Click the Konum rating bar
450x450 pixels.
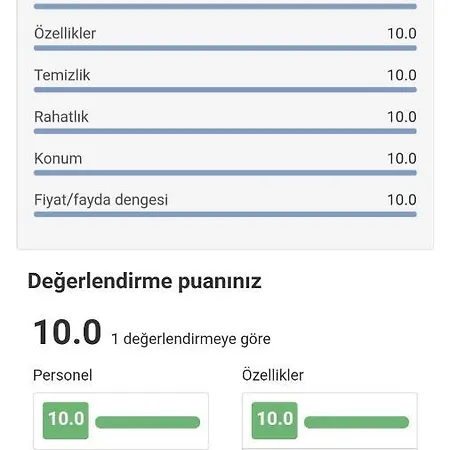tap(225, 173)
